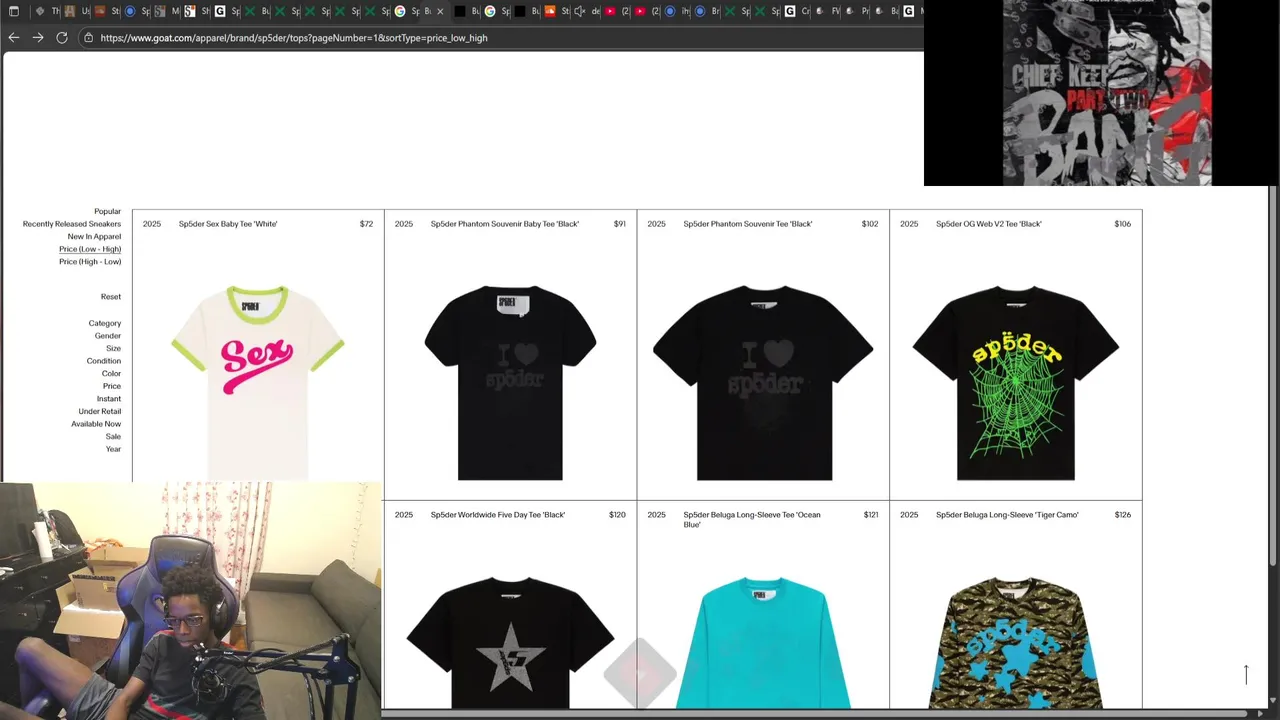Screen dimensions: 1280x720
Task: Toggle the Instant filter
Action: [x=109, y=399]
